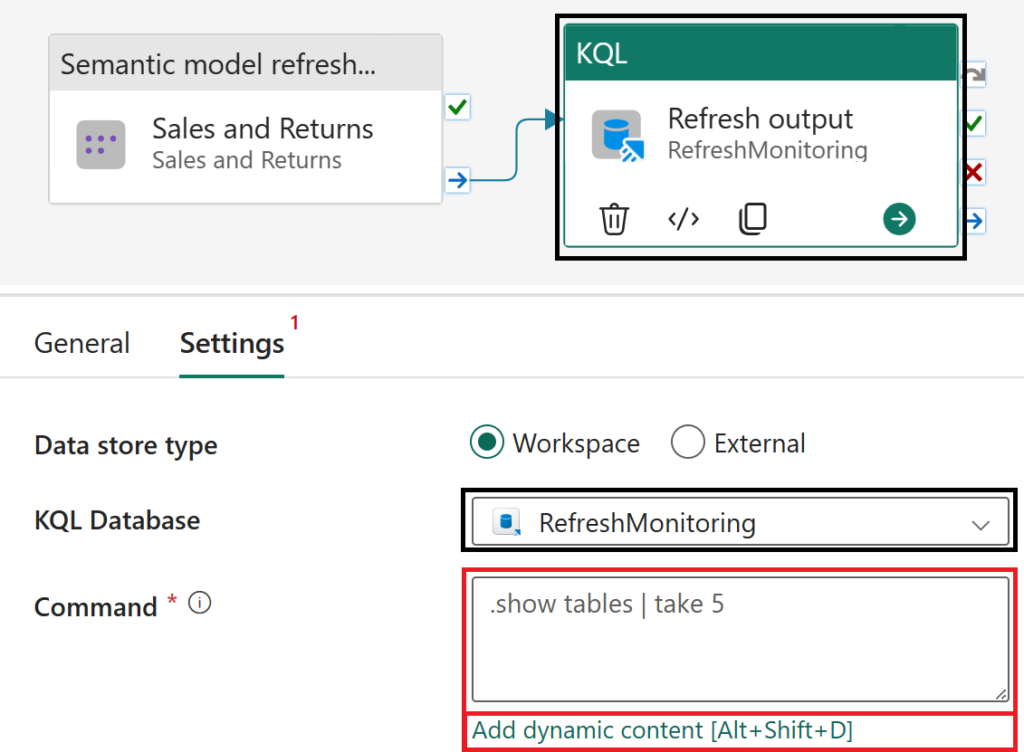Select the green check output of KQL activity

[973, 124]
